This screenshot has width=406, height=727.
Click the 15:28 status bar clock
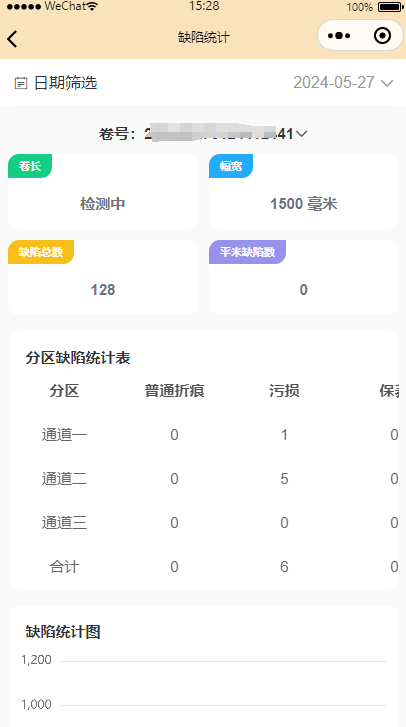(204, 6)
